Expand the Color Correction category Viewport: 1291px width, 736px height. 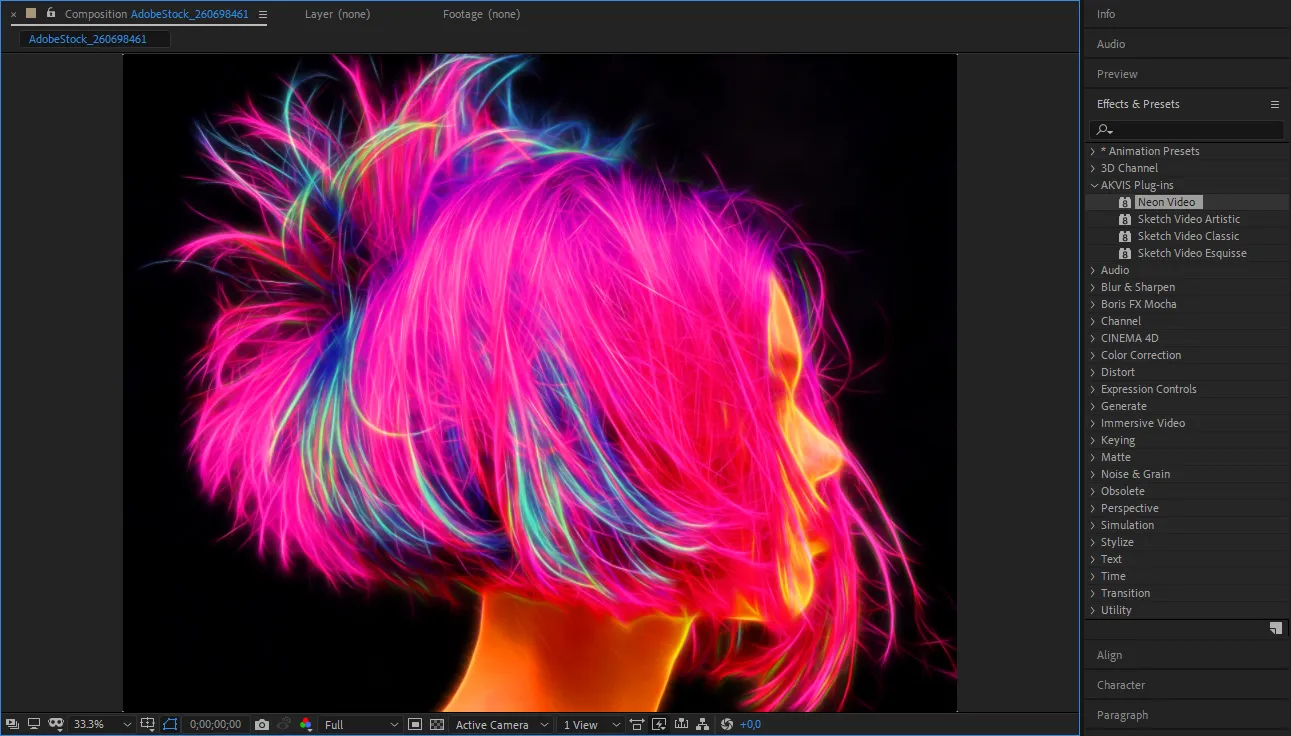pyautogui.click(x=1092, y=356)
